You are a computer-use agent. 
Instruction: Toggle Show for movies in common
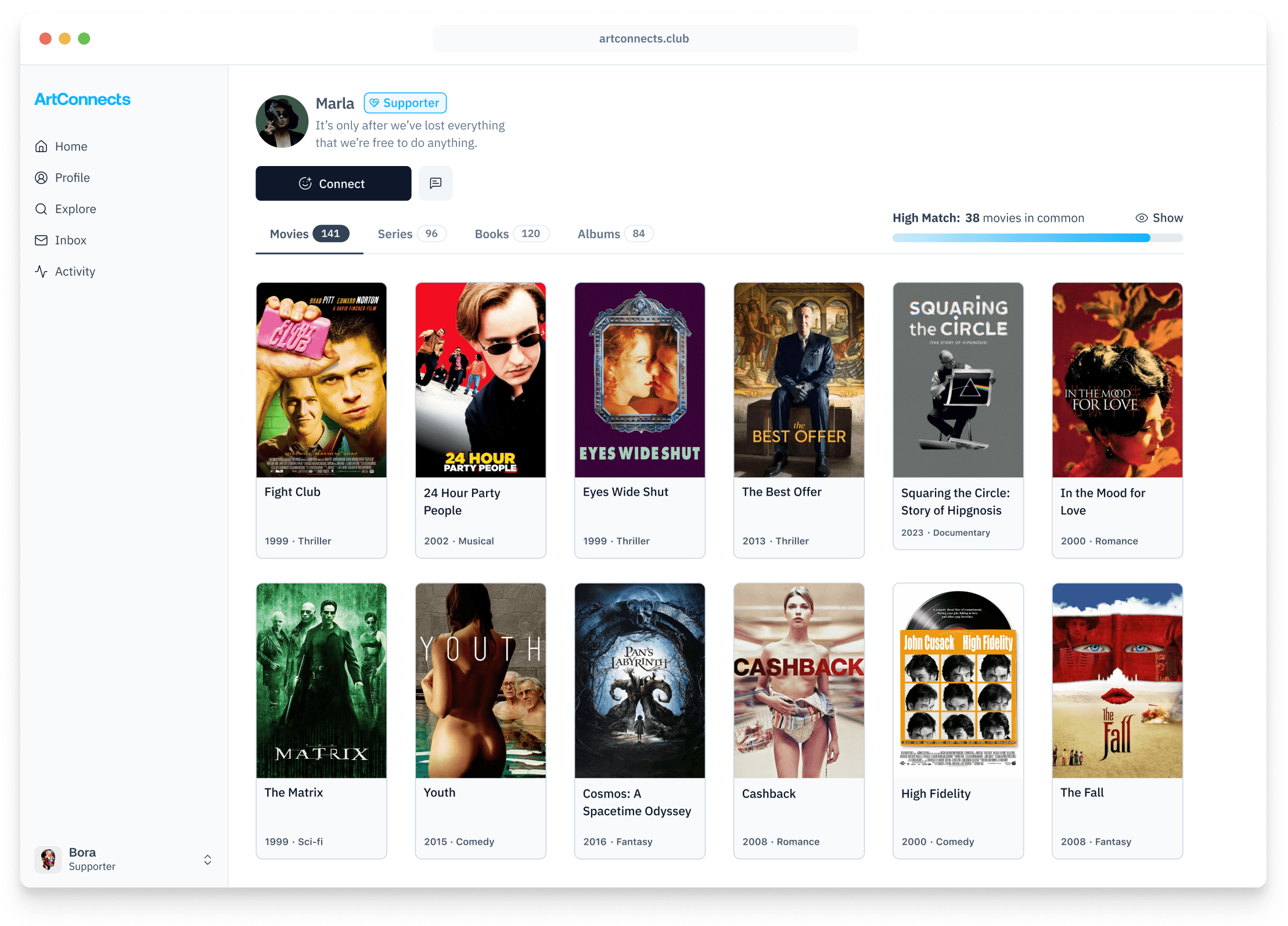(1159, 218)
